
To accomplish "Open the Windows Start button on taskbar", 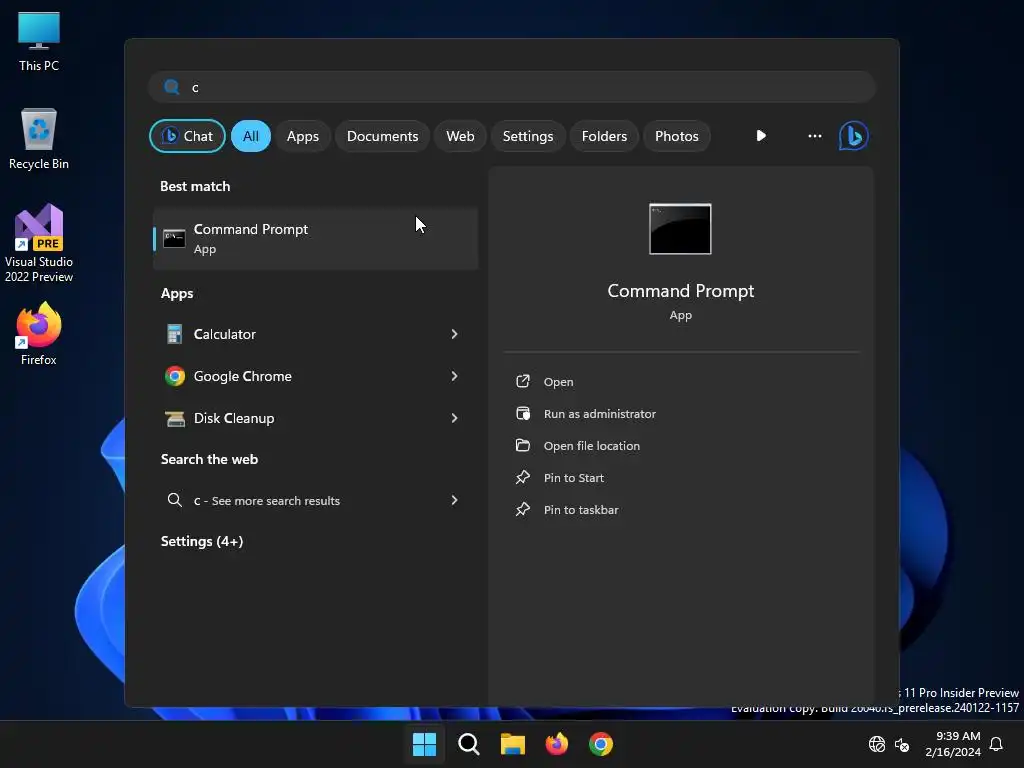I will pos(424,744).
